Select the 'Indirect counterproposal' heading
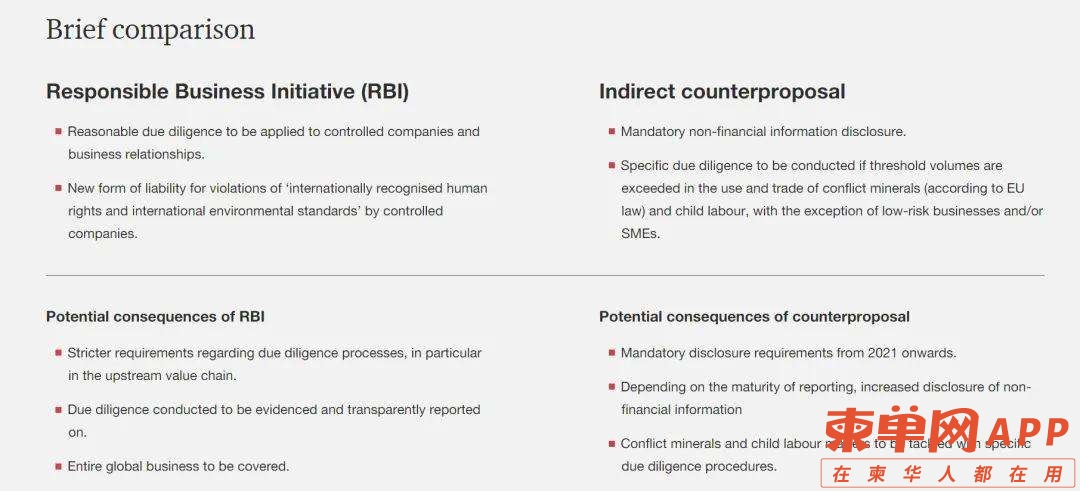The image size is (1080, 491). click(x=722, y=92)
